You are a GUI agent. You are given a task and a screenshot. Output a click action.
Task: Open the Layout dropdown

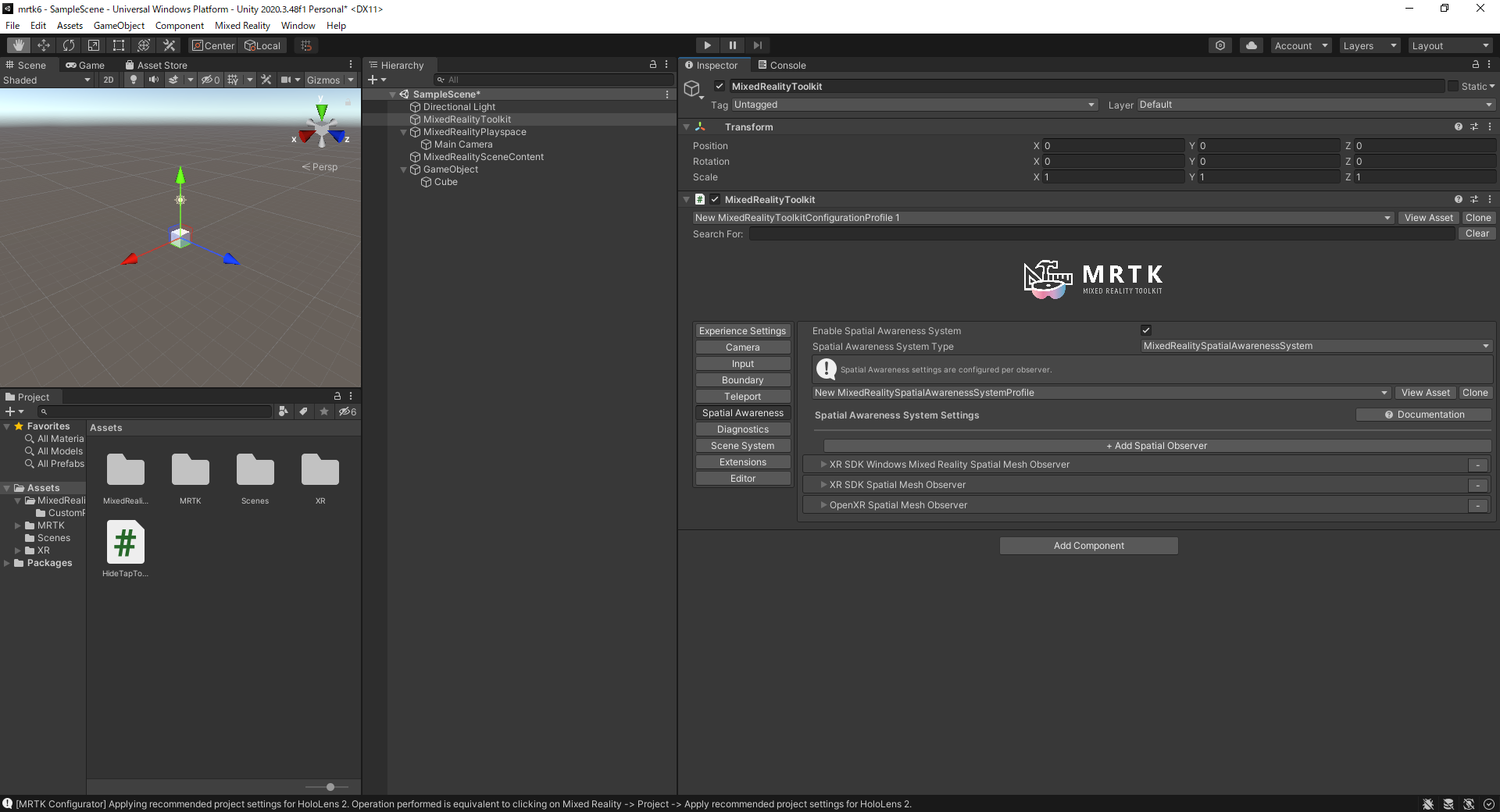point(1451,45)
